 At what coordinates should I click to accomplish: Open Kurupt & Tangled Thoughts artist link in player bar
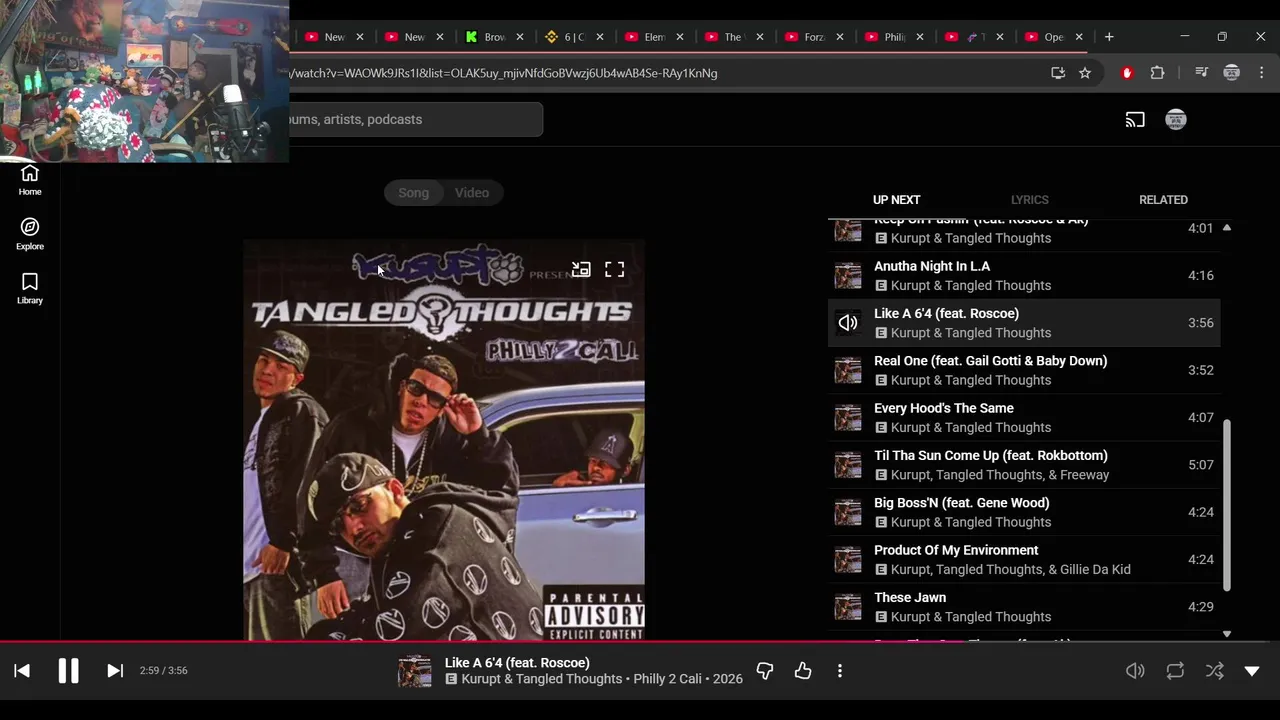[541, 679]
